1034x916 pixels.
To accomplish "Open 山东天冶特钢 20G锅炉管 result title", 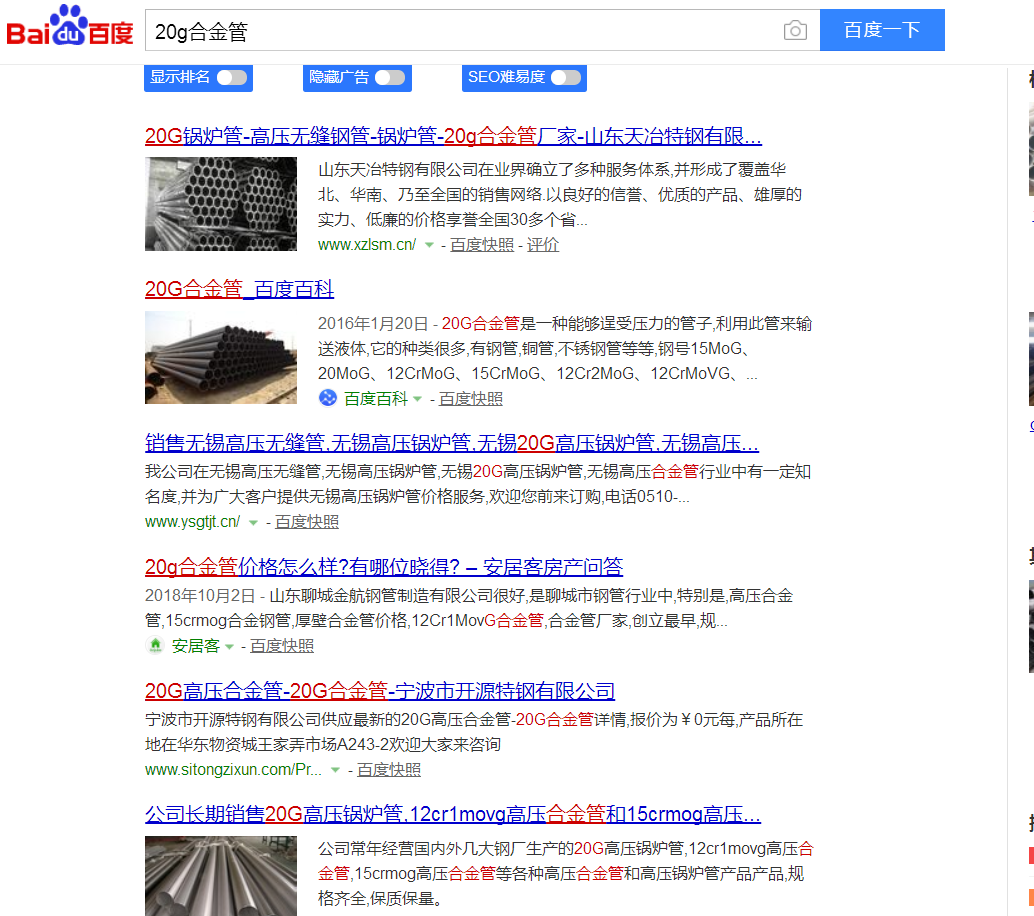I will (453, 137).
